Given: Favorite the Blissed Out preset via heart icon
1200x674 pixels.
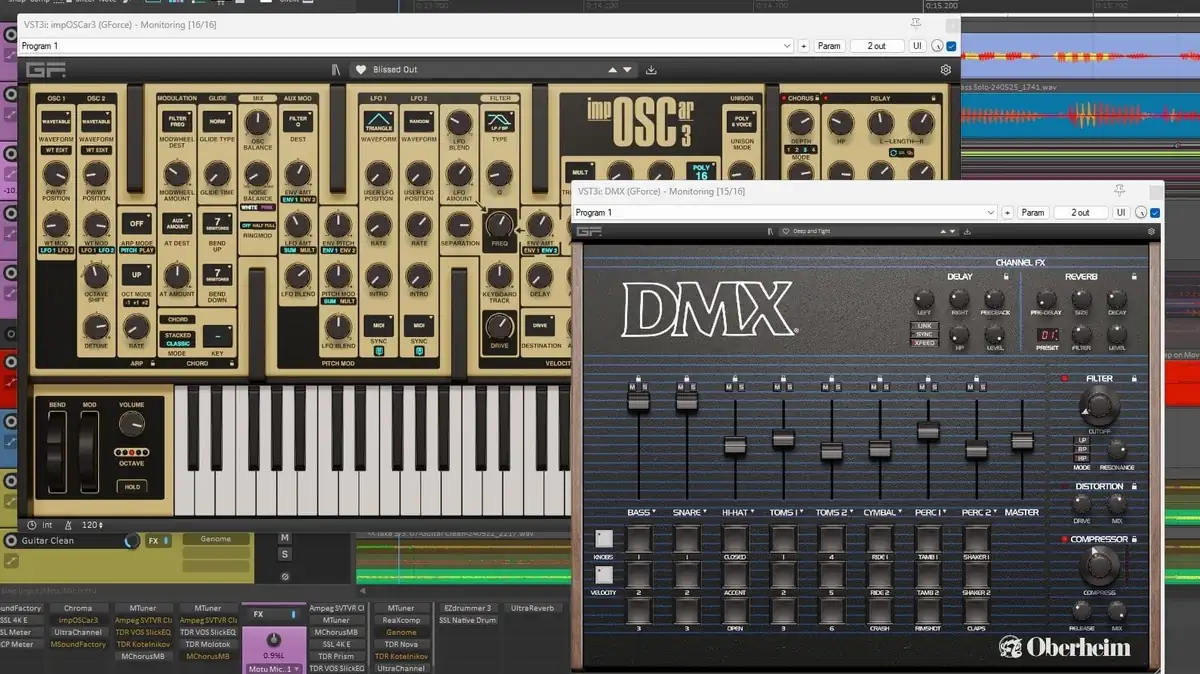Looking at the screenshot, I should [x=362, y=69].
